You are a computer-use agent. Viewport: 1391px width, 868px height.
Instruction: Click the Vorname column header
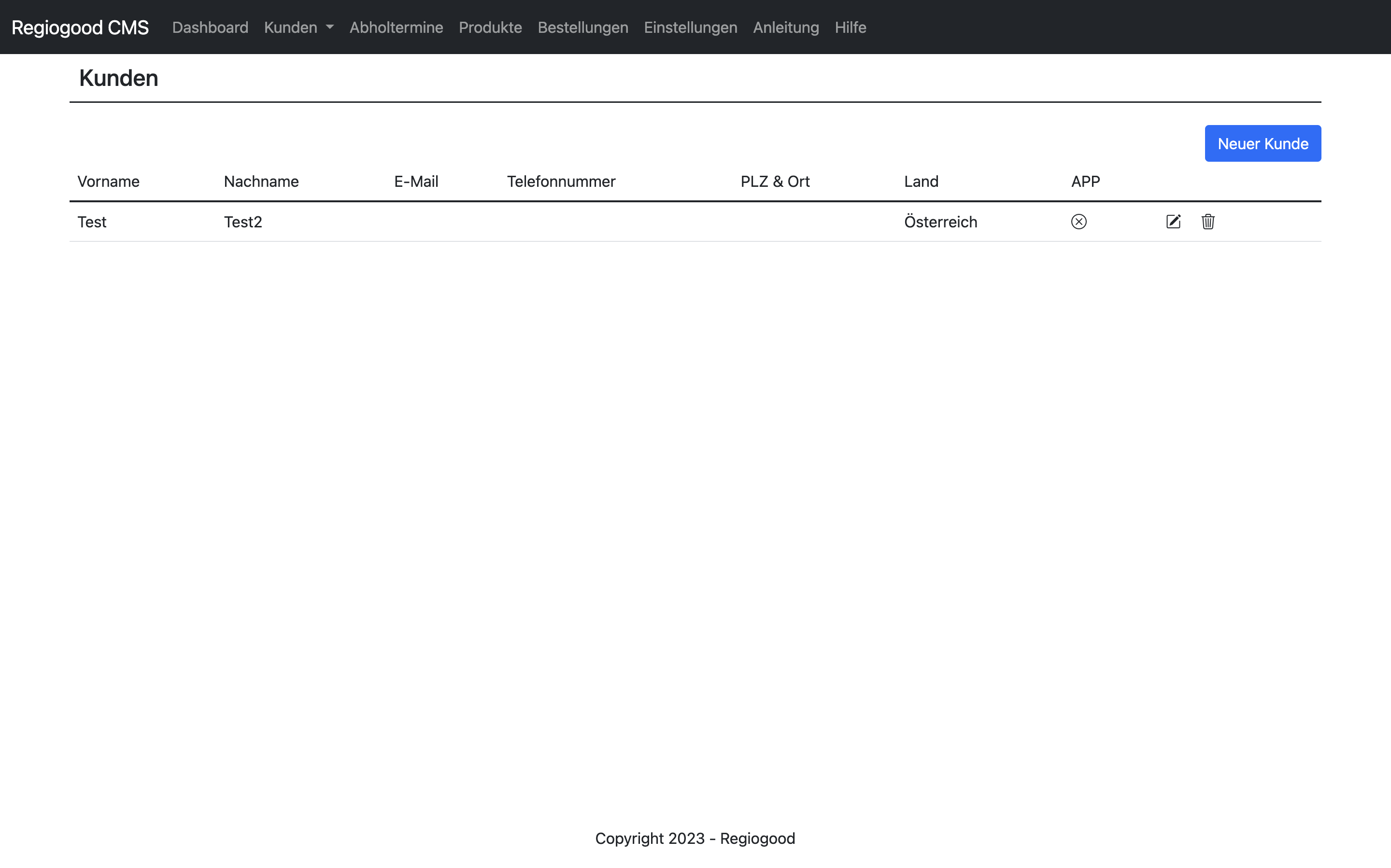point(109,182)
